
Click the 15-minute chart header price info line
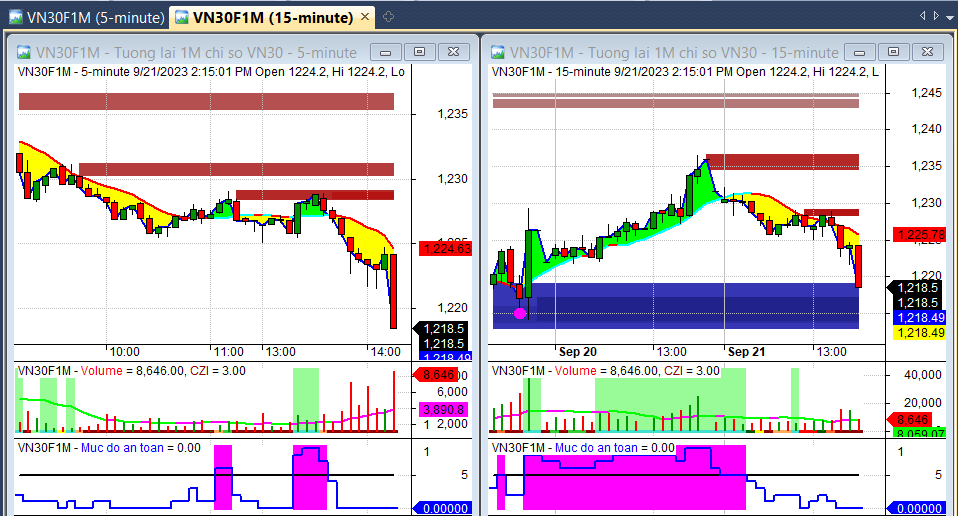(x=686, y=72)
